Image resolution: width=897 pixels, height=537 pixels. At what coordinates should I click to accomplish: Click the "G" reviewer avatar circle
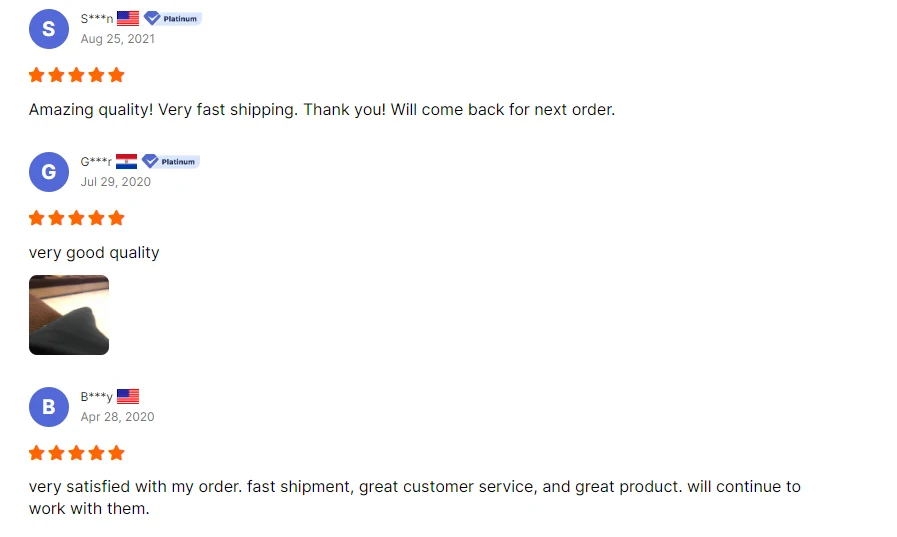point(48,172)
